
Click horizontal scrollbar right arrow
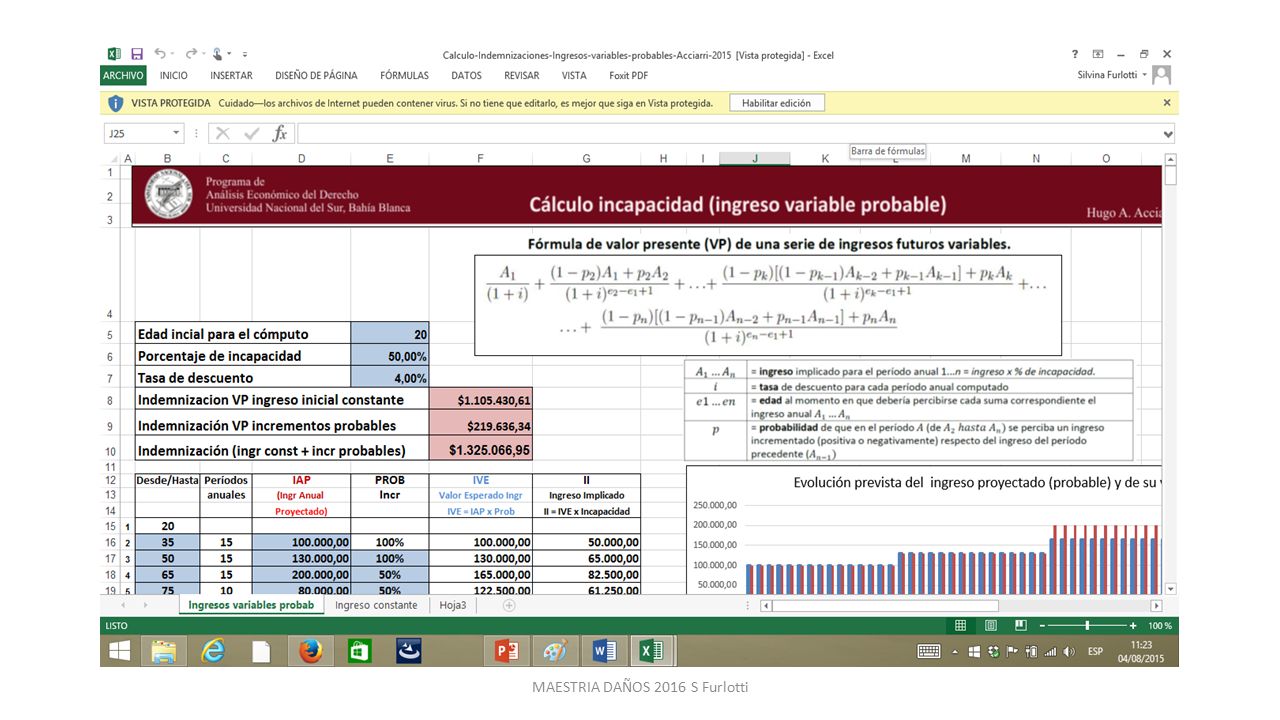click(1157, 605)
